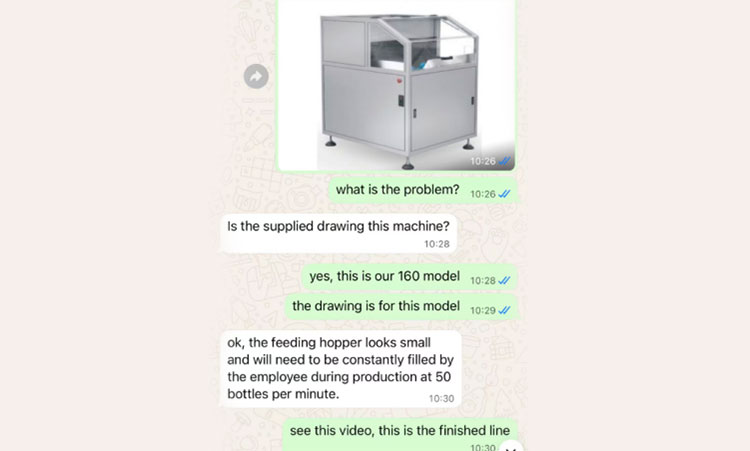This screenshot has height=451, width=750.
Task: Click the 10:26 time next to 'what is the problem?'
Action: point(483,194)
